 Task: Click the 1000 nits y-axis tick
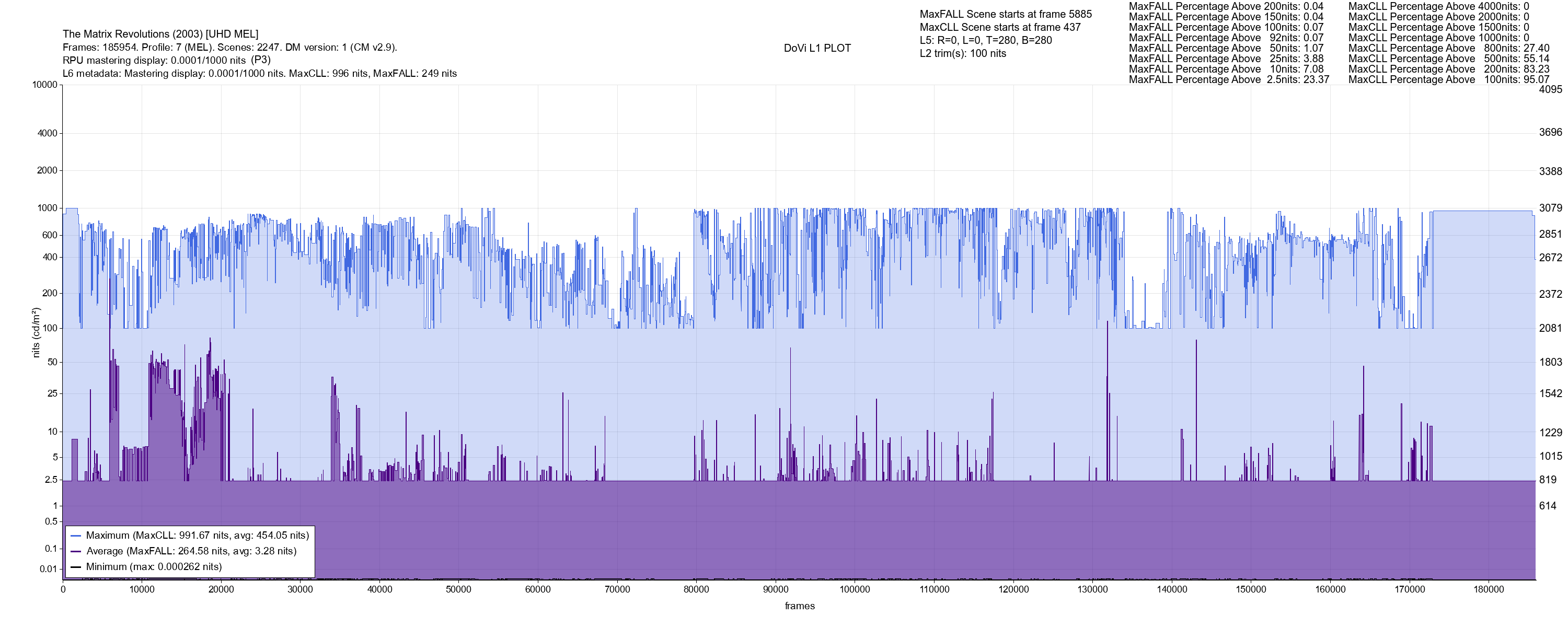[47, 208]
